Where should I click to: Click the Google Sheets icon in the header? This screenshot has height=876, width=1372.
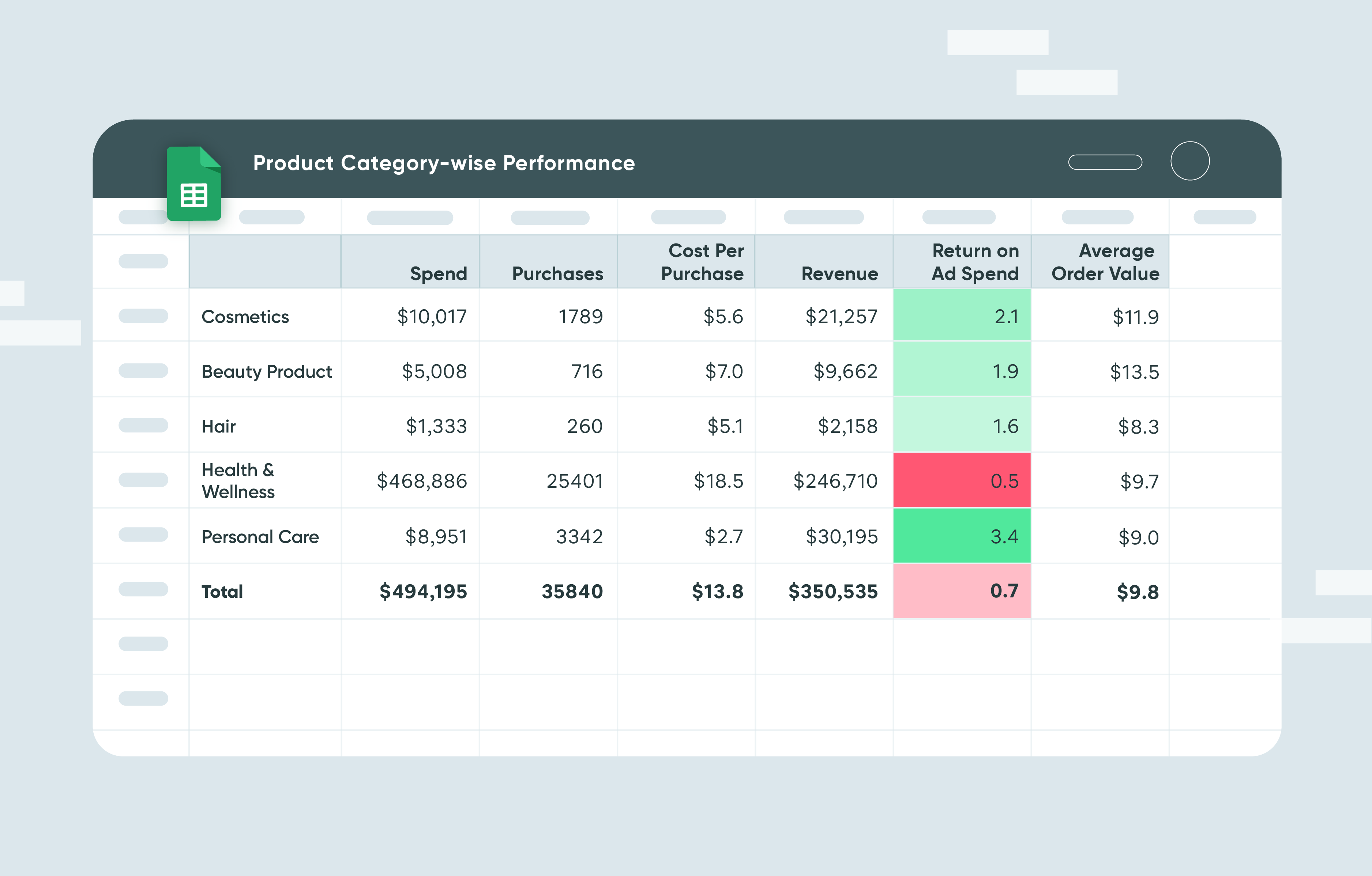pos(194,182)
